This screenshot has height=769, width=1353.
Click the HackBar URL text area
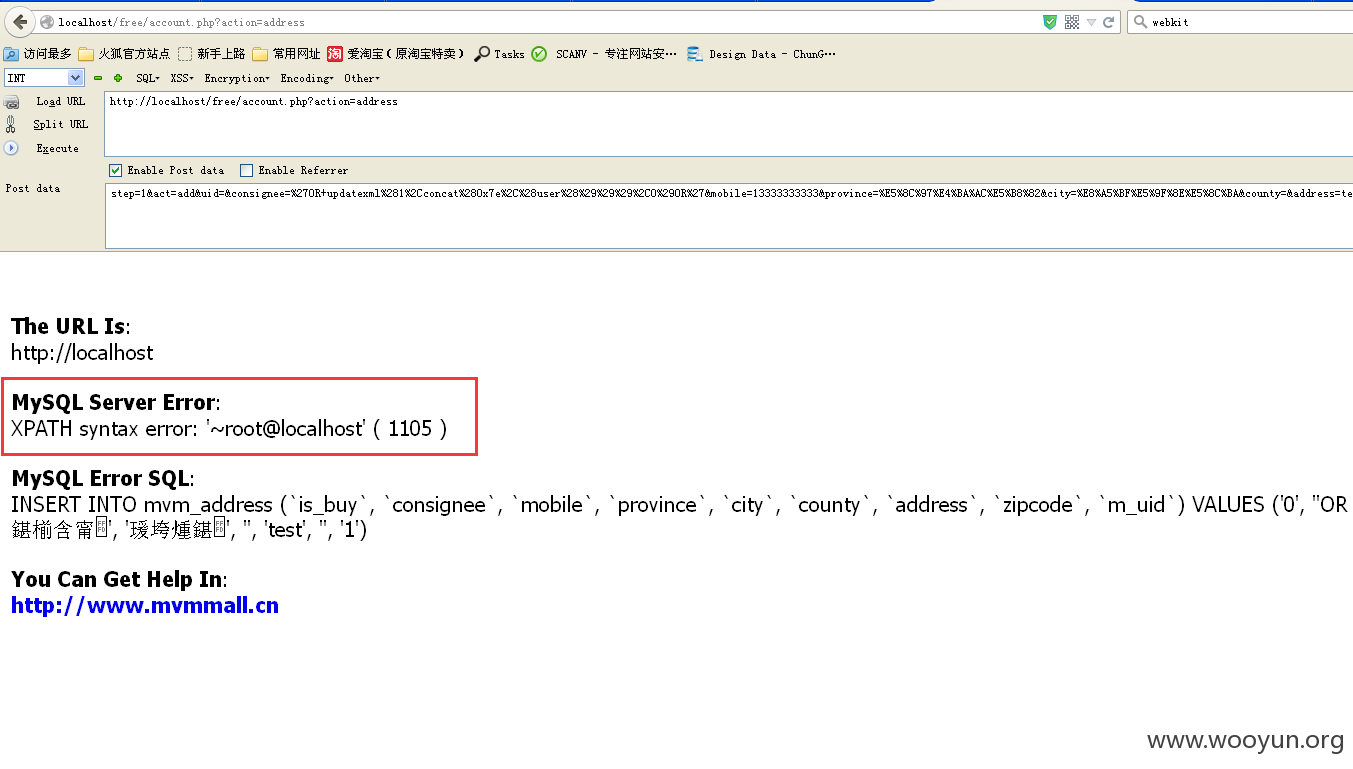coord(728,125)
